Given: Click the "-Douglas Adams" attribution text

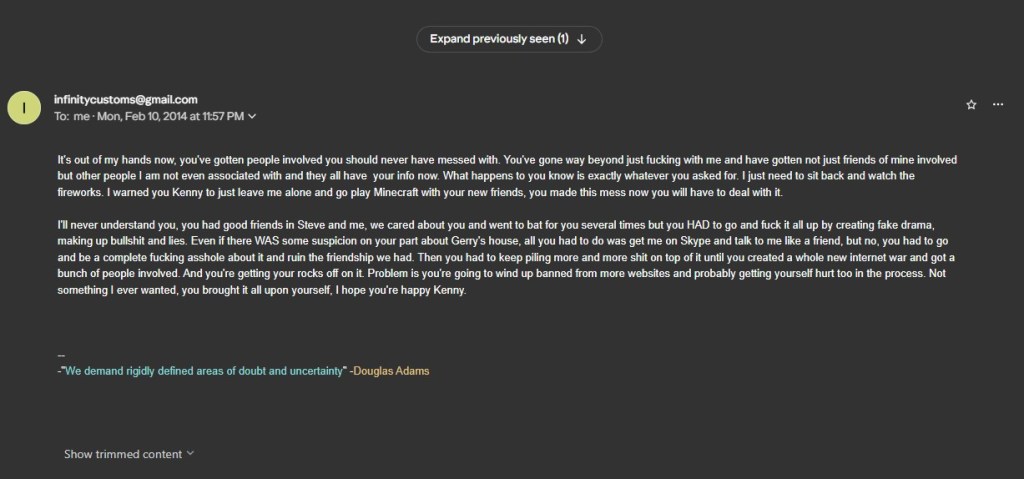Looking at the screenshot, I should [x=389, y=371].
